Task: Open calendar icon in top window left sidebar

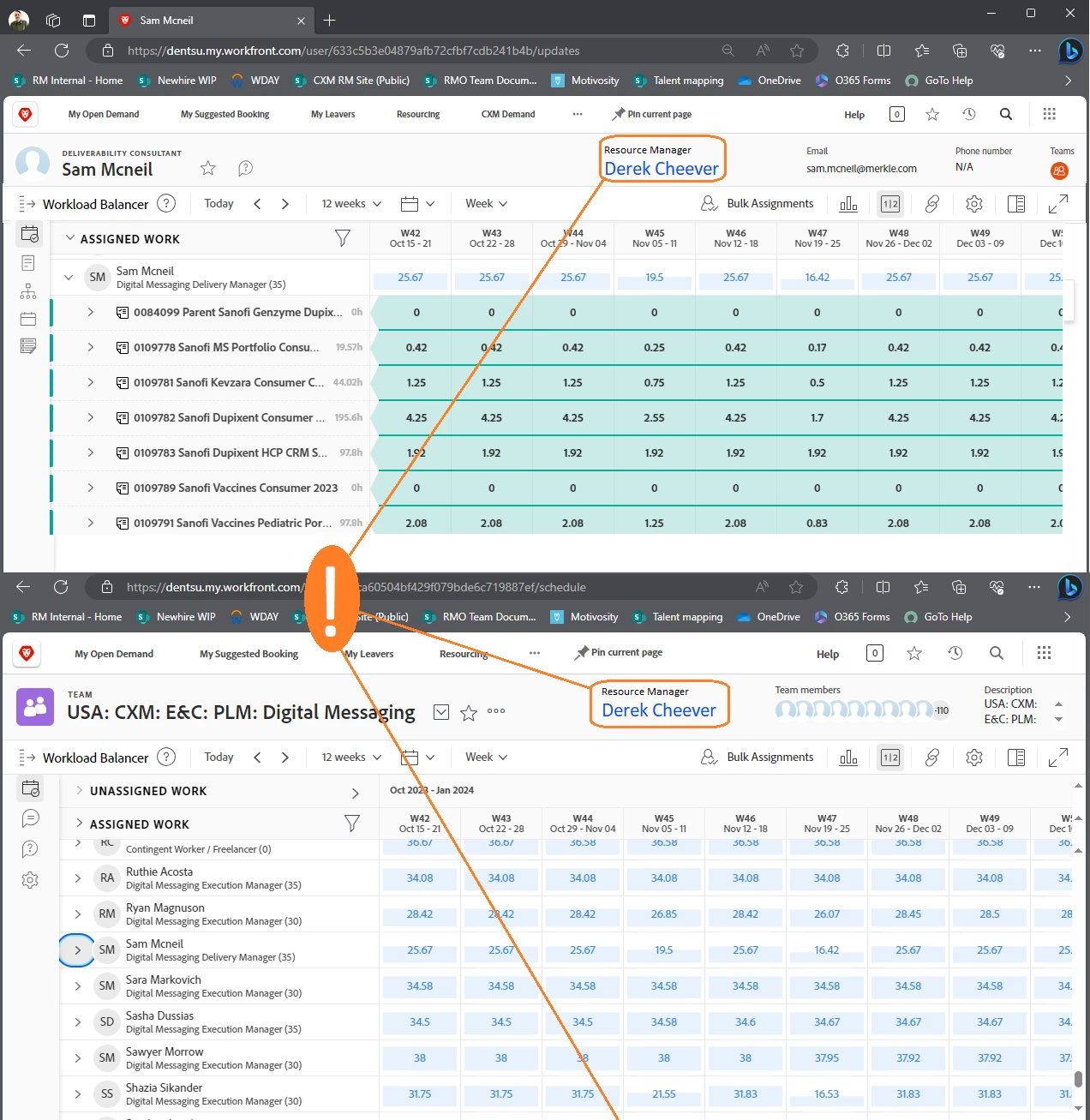Action: [x=28, y=319]
